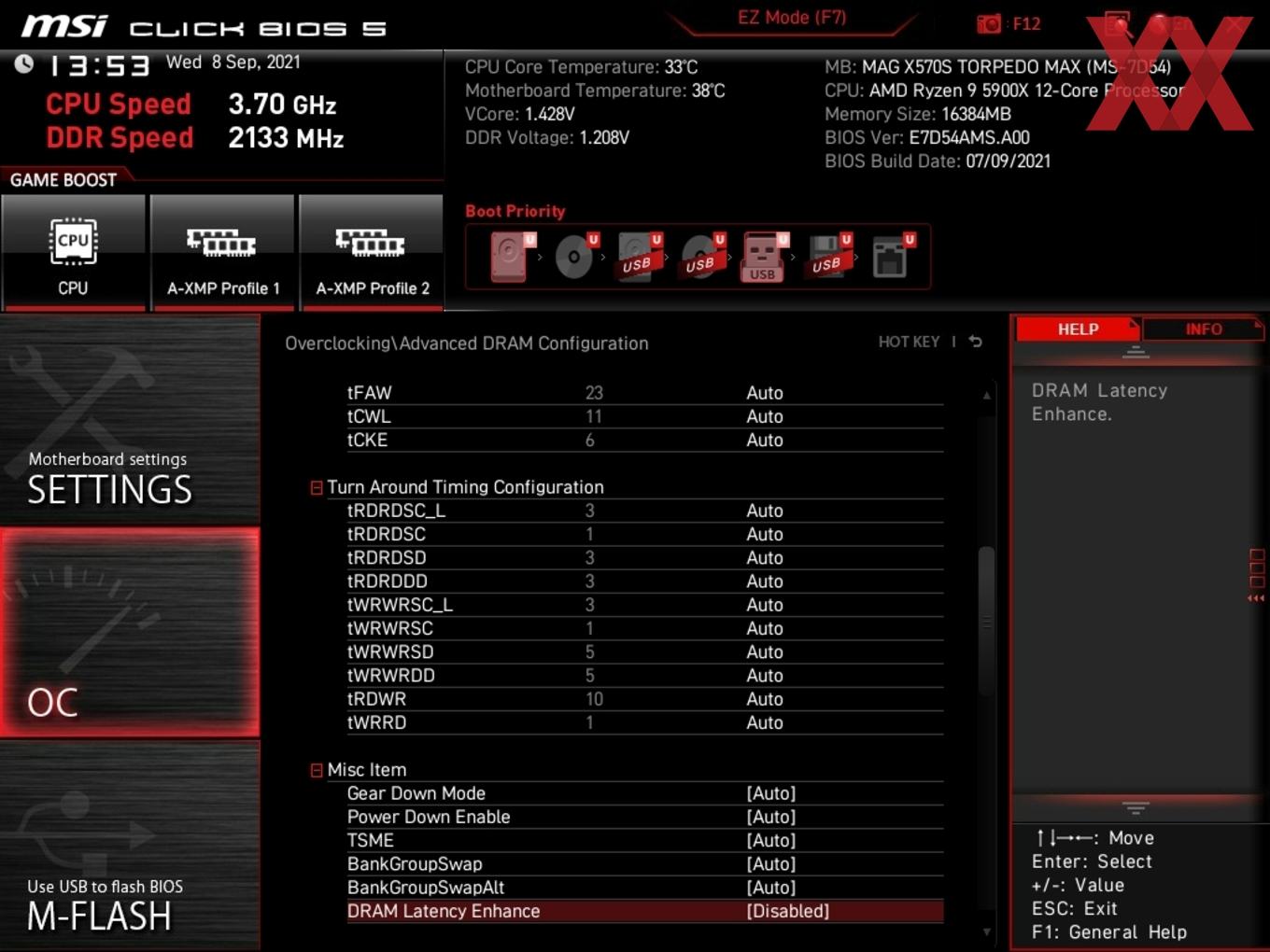The image size is (1270, 952).
Task: Open M-FLASH to flash BIOS
Action: tap(130, 846)
